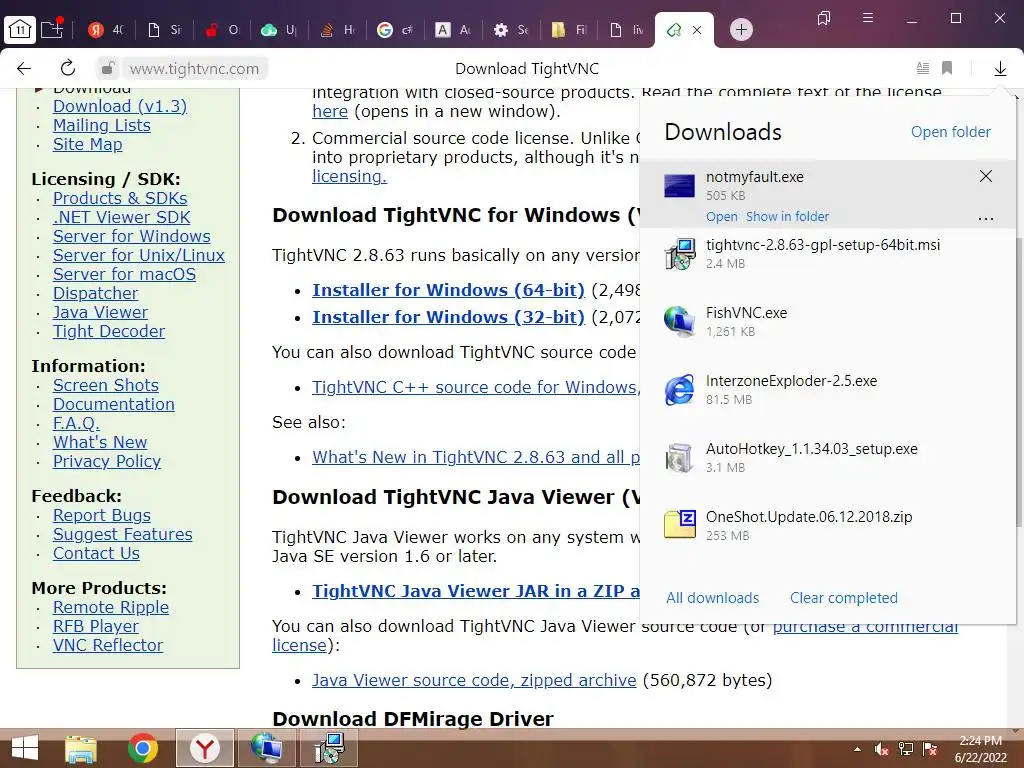Open notmyfault.exe file

tap(722, 217)
